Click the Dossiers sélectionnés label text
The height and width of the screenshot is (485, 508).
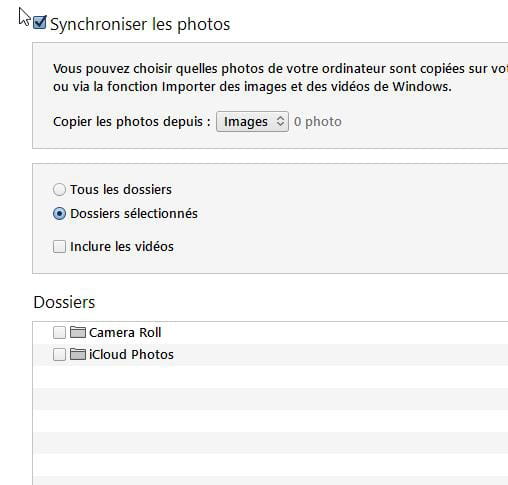pos(134,214)
